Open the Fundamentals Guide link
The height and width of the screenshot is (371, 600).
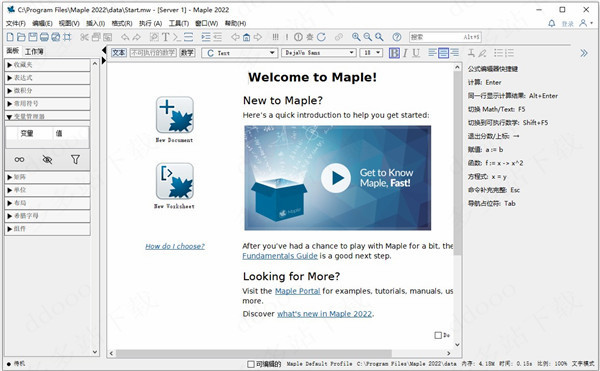tap(280, 256)
